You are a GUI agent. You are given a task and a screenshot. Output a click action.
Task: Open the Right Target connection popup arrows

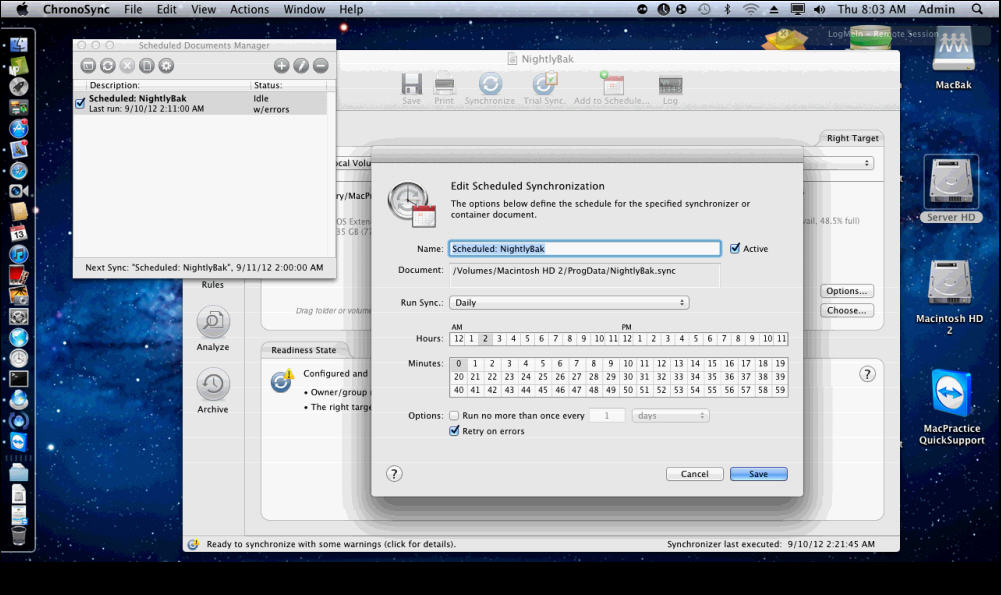coord(866,163)
